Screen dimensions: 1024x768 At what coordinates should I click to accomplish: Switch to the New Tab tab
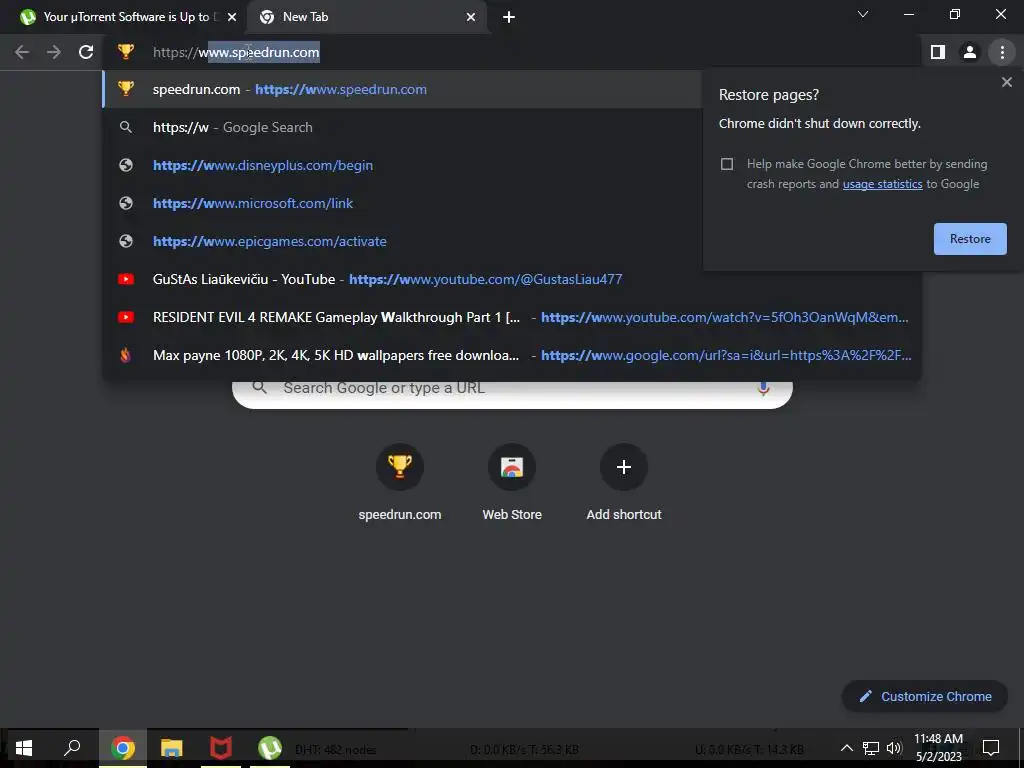[368, 17]
